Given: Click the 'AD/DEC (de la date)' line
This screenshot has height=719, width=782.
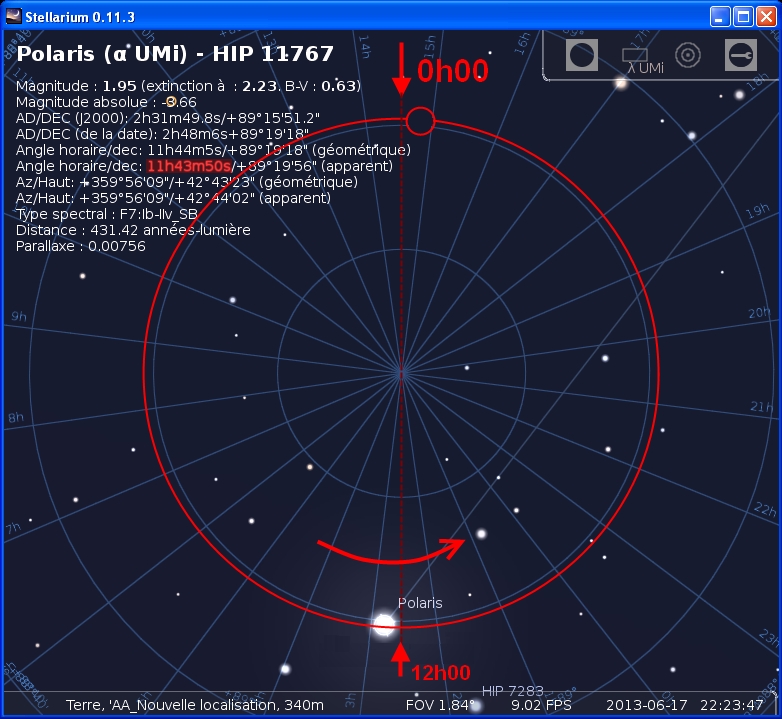Looking at the screenshot, I should tap(162, 134).
